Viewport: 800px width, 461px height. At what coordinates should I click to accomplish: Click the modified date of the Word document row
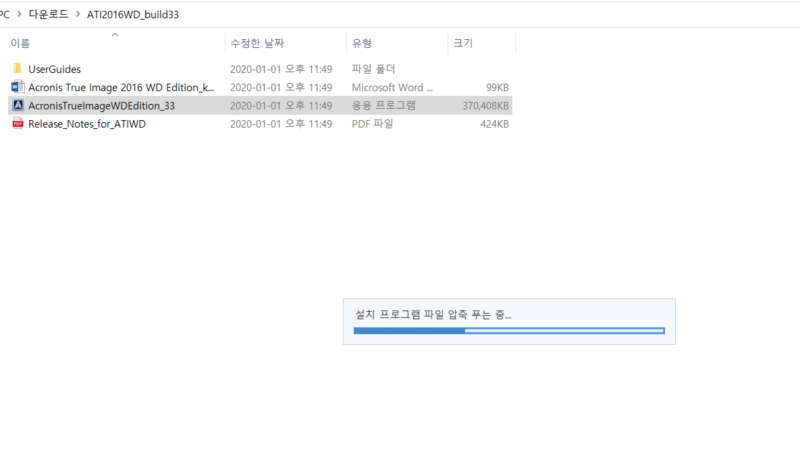click(281, 87)
